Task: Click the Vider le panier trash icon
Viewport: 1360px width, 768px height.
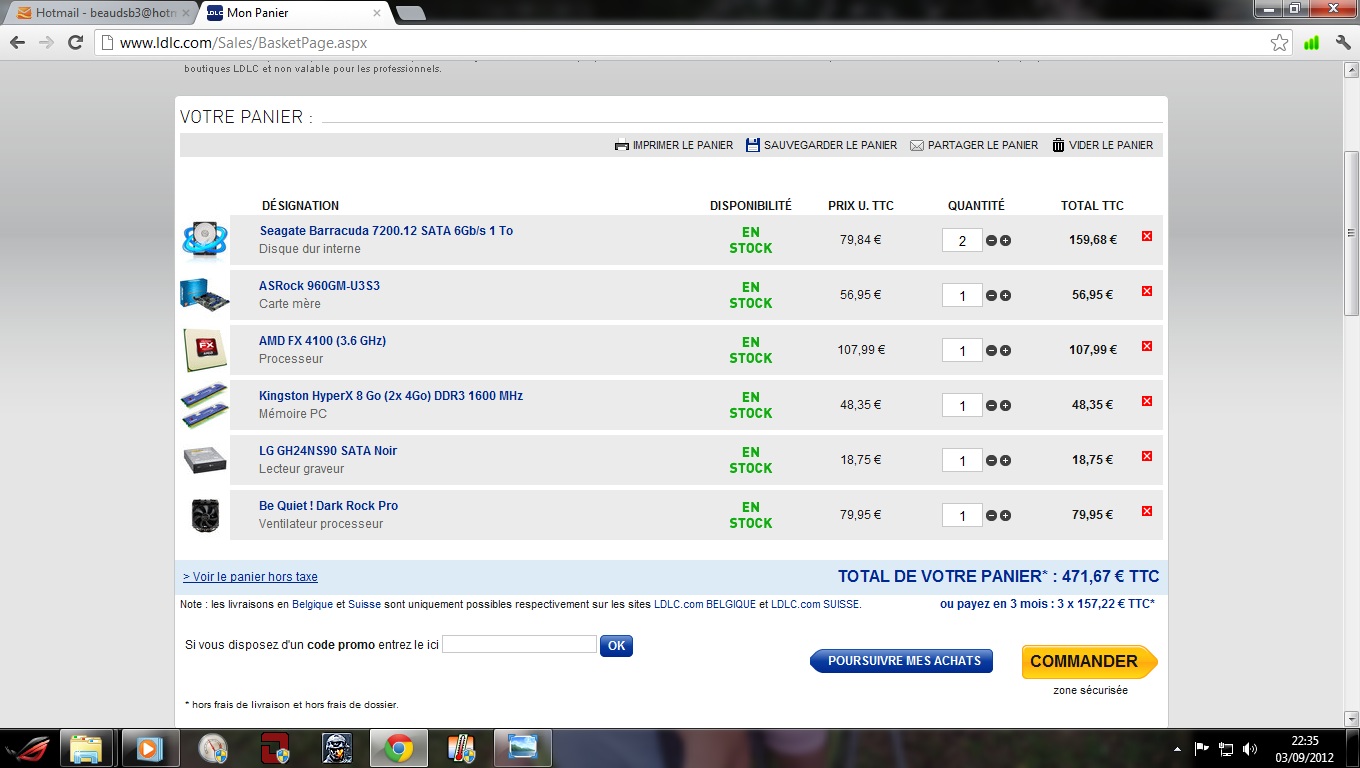Action: 1058,145
